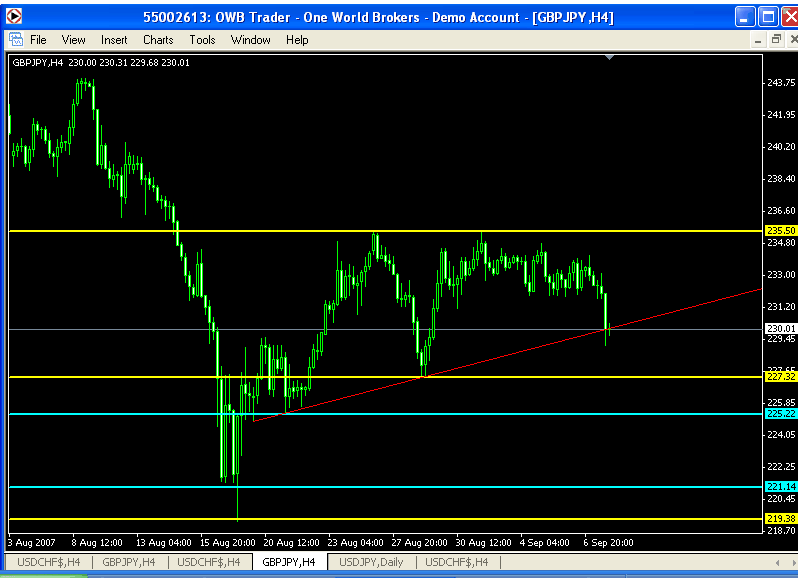
Task: Click the 4 Sep 04:00 time label
Action: click(x=545, y=542)
